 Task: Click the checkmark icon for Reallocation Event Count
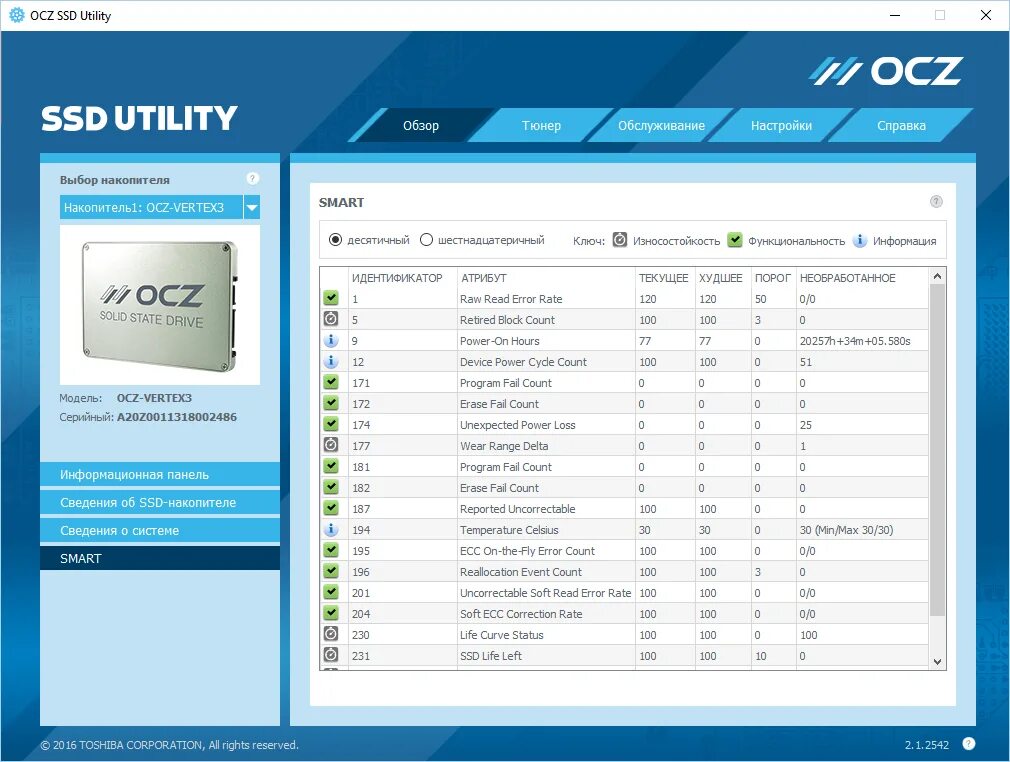330,571
